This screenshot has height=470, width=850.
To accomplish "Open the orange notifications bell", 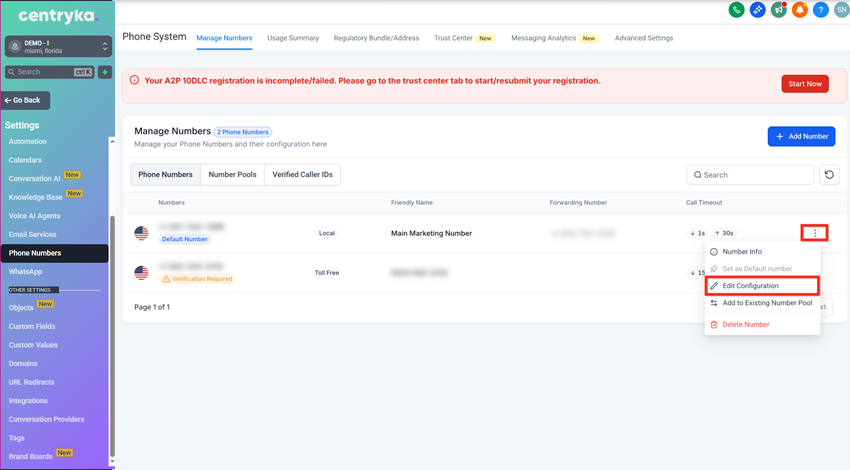I will pos(799,10).
